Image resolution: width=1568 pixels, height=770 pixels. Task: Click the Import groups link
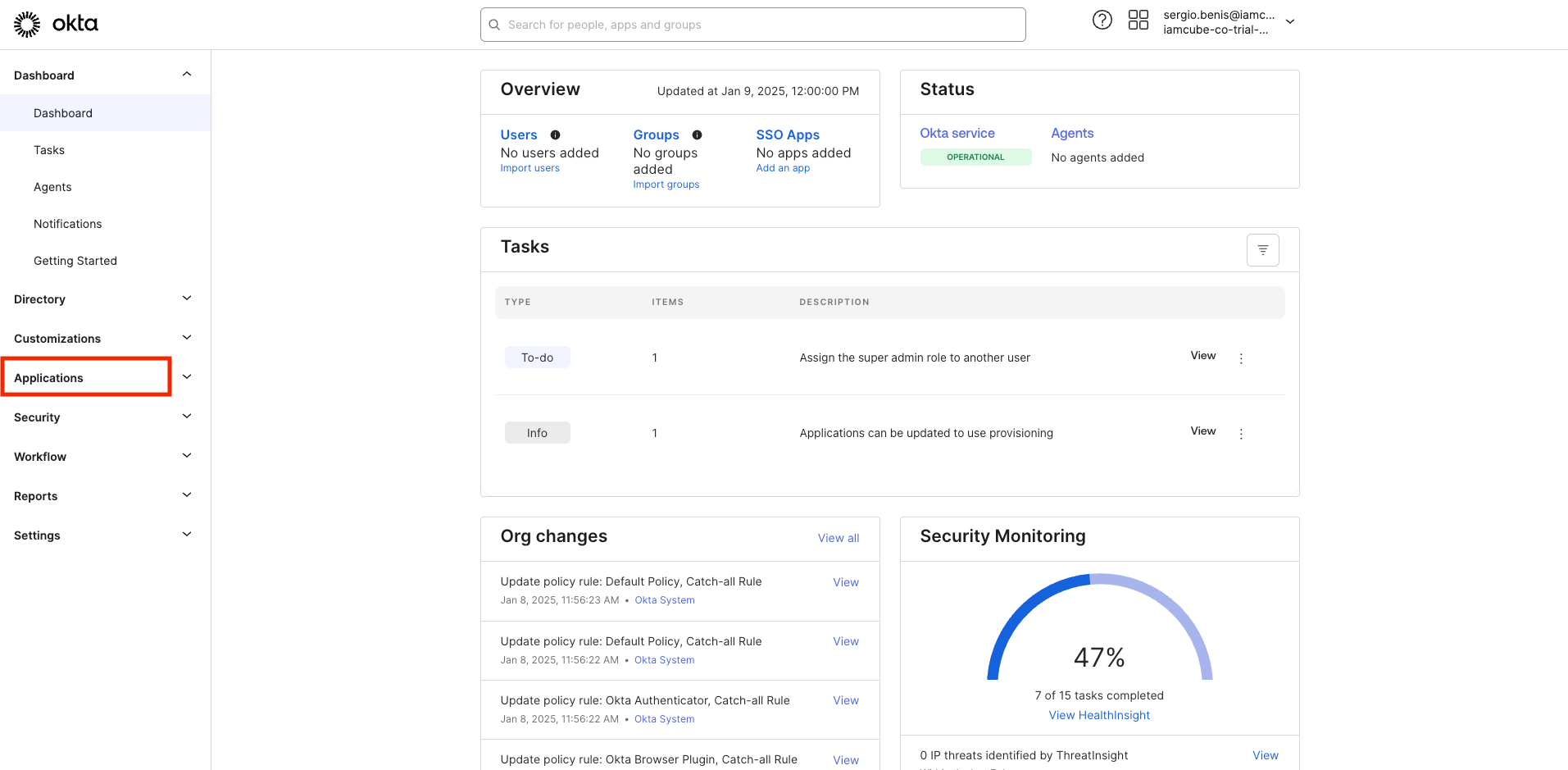(x=666, y=185)
